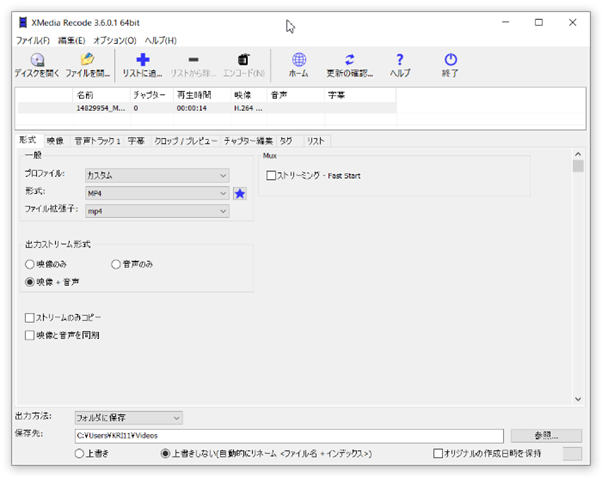This screenshot has width=602, height=477.
Task: Click the Remove from list minus icon
Action: tap(194, 60)
